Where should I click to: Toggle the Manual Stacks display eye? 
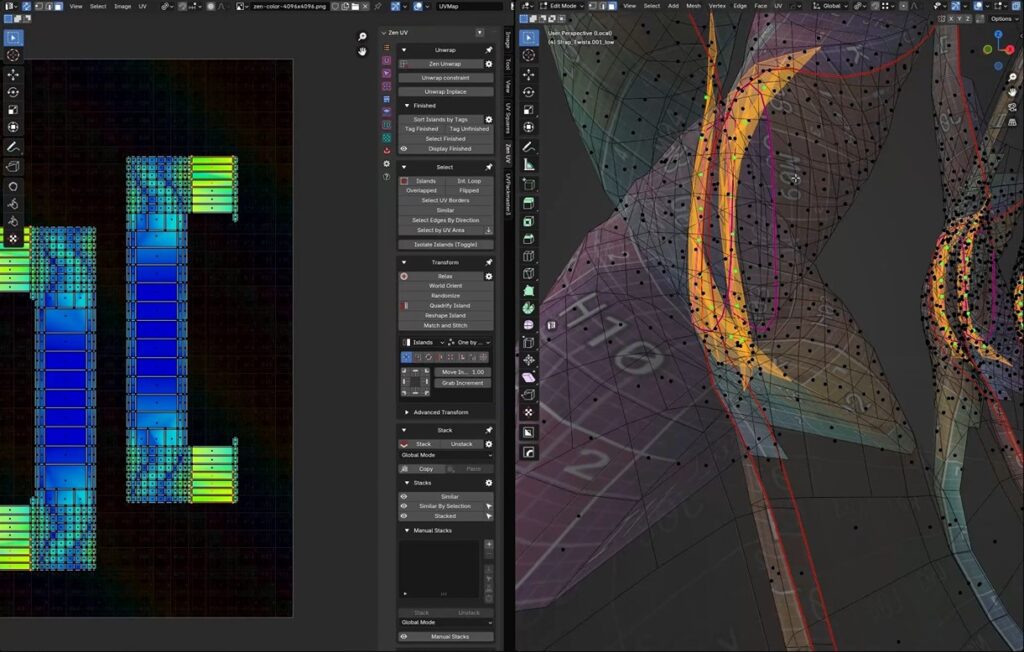(404, 637)
